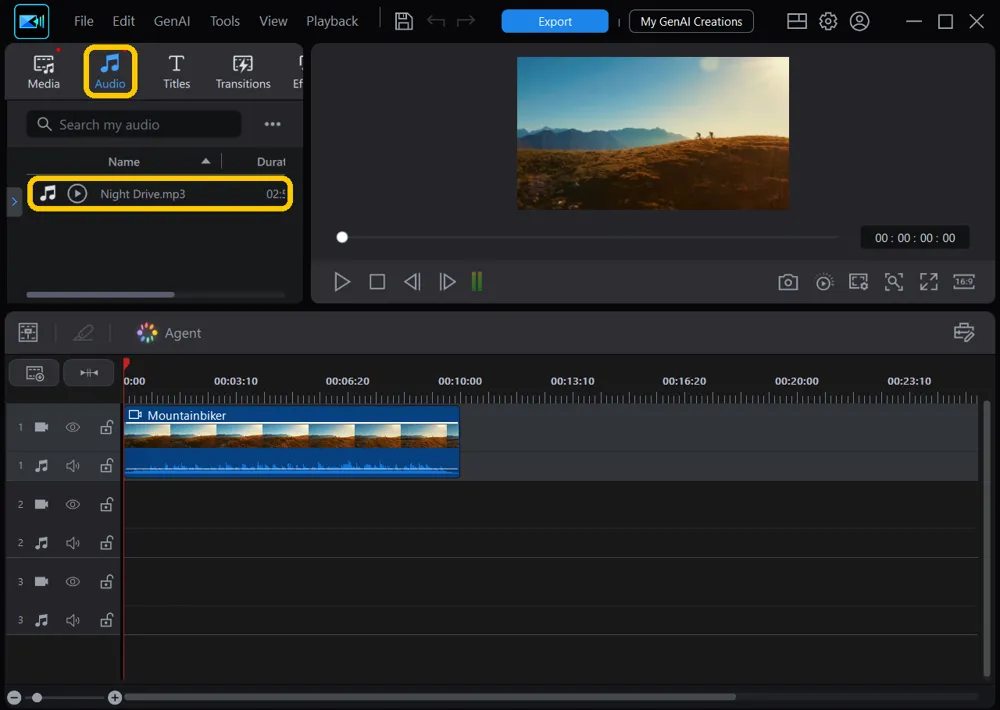This screenshot has height=710, width=1000.
Task: Switch to the Transitions tab
Action: 242,71
